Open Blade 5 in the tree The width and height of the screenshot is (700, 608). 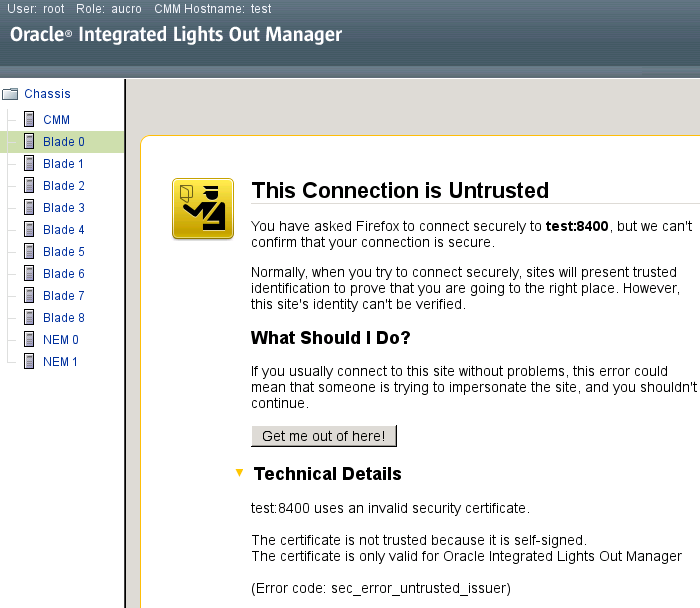tap(64, 251)
